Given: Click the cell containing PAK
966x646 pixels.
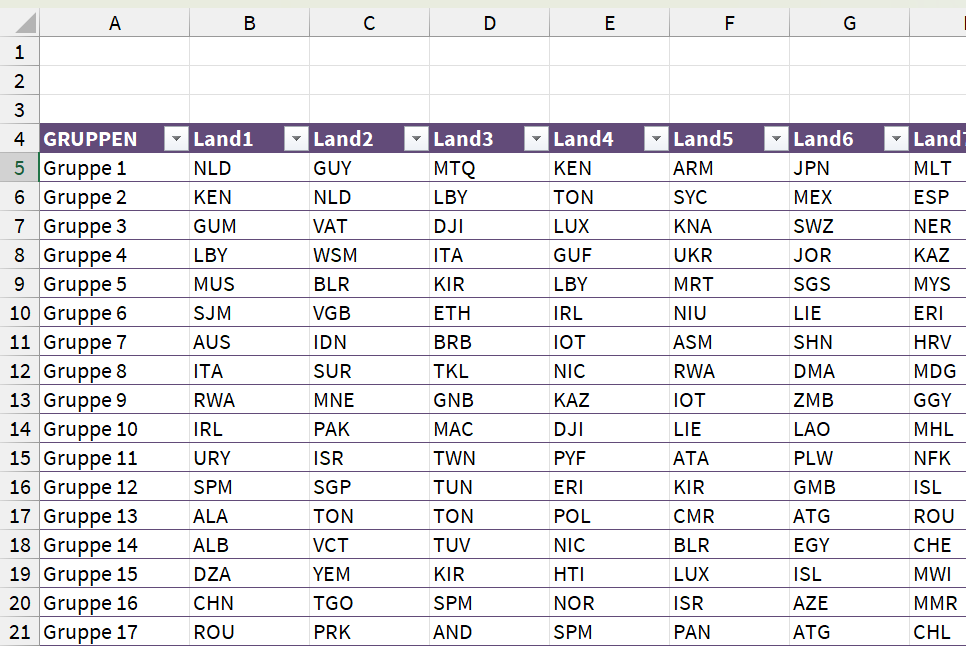Looking at the screenshot, I should tap(369, 429).
